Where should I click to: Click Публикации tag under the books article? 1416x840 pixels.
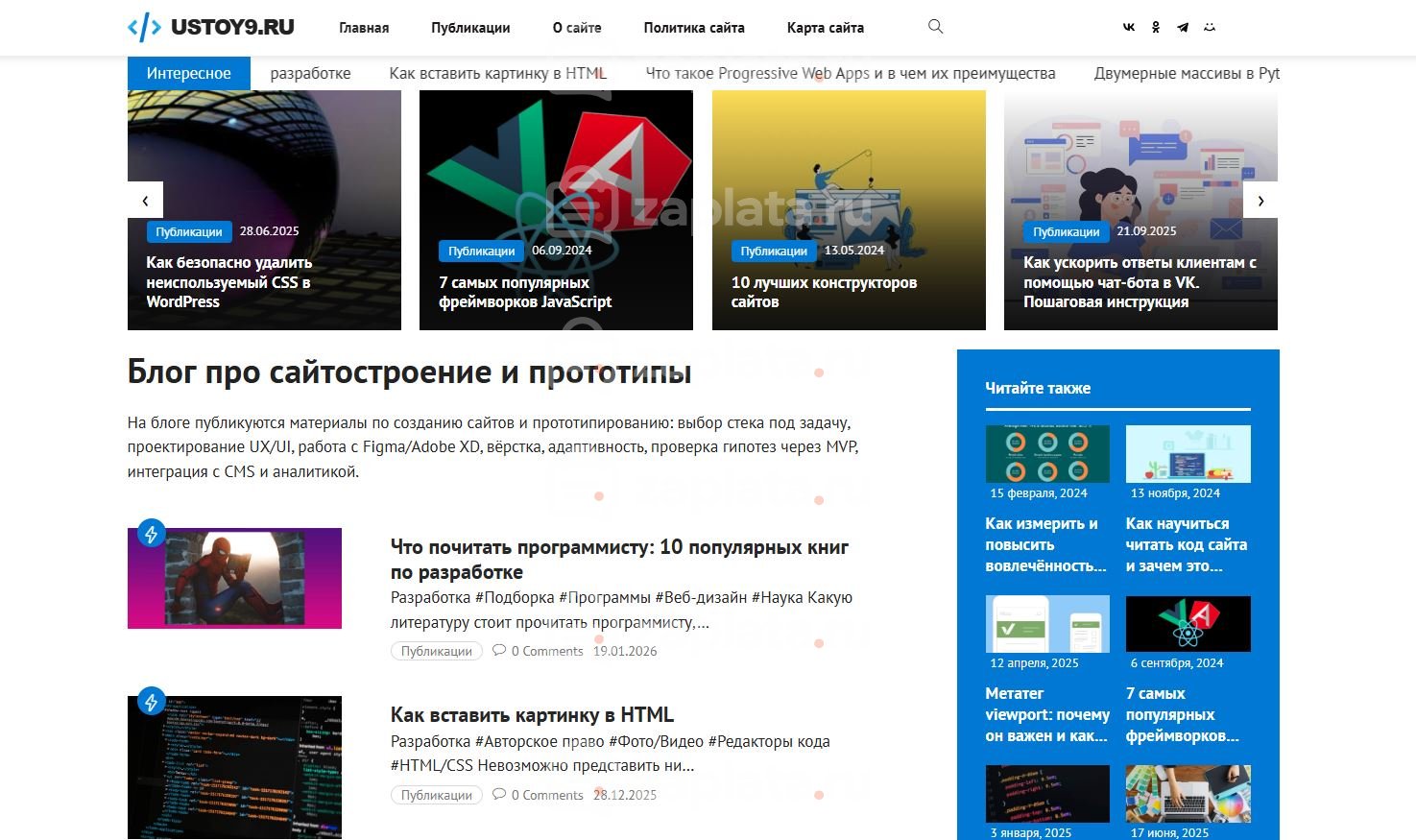(437, 651)
